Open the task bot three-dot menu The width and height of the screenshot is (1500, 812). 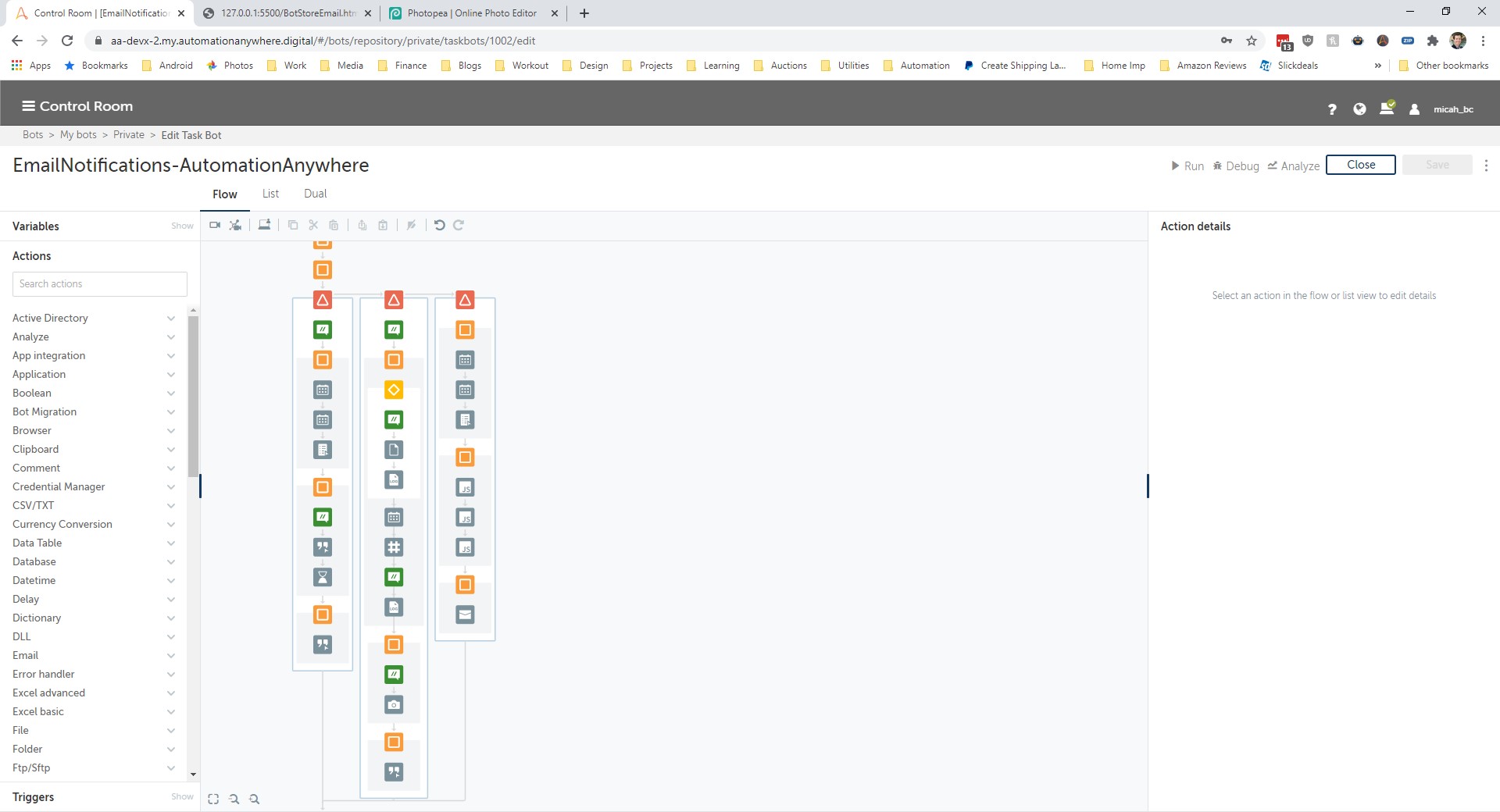pyautogui.click(x=1486, y=166)
